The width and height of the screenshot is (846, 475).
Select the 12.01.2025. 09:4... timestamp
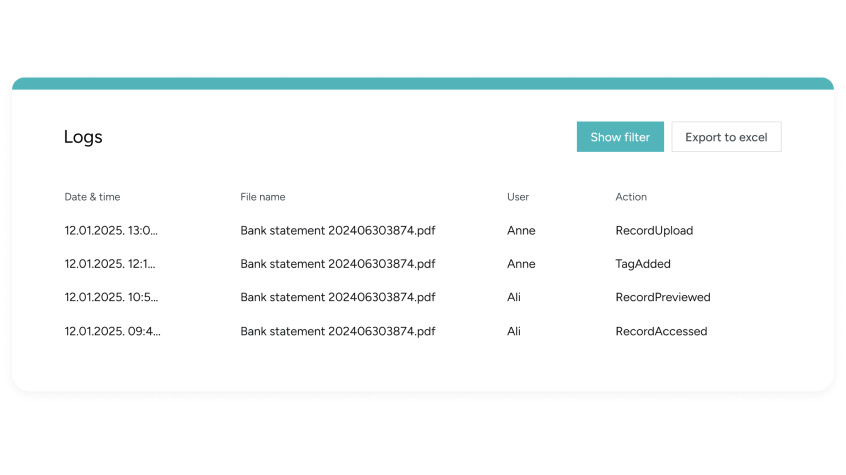point(112,331)
